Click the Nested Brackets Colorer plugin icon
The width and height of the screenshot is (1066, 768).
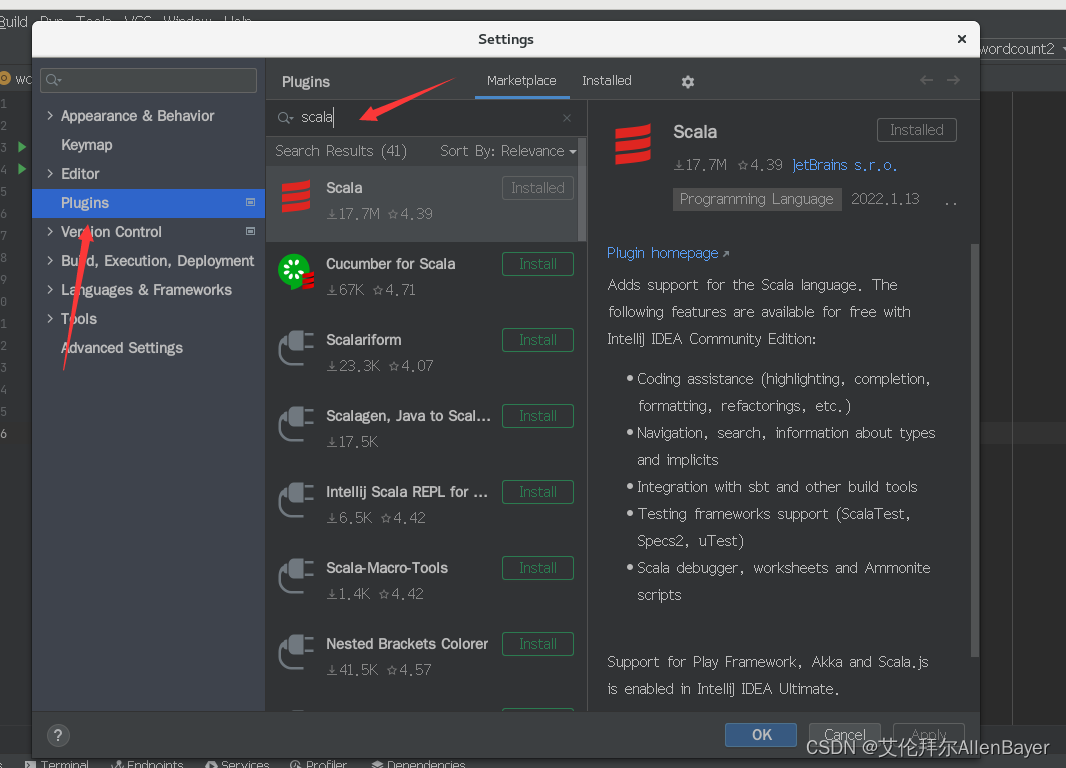click(x=296, y=652)
